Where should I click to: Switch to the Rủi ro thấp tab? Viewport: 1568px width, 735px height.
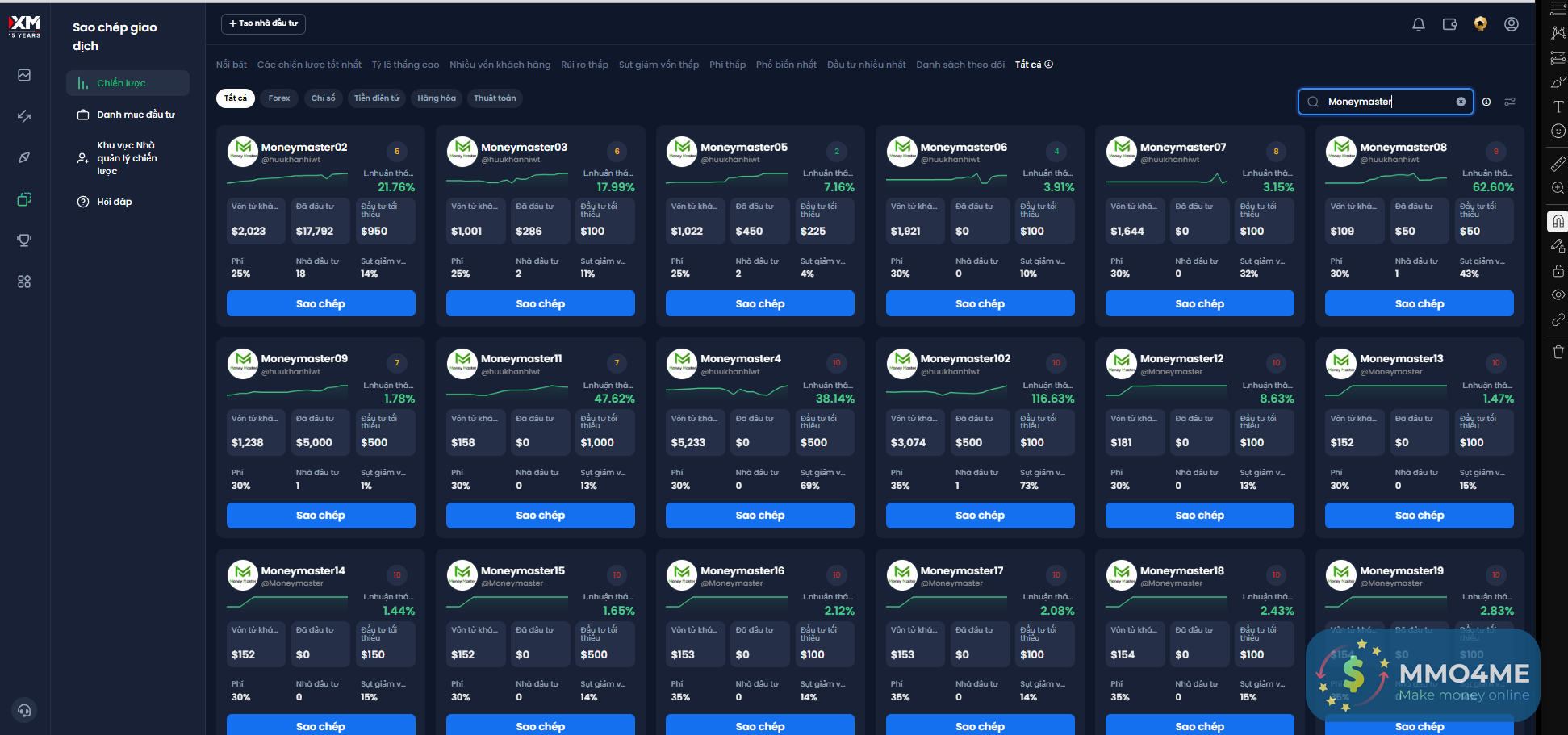point(585,65)
